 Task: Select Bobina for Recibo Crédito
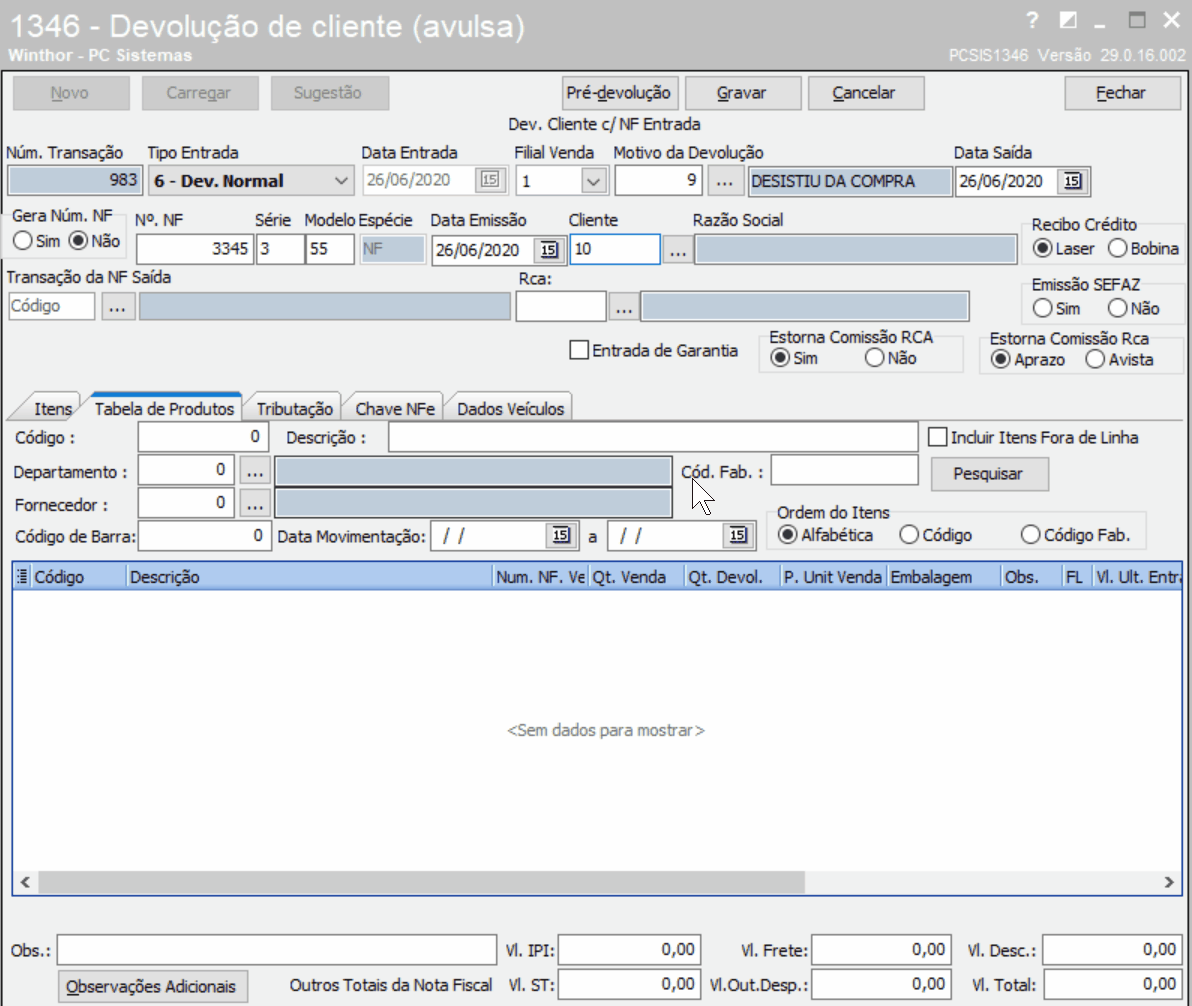(1118, 248)
